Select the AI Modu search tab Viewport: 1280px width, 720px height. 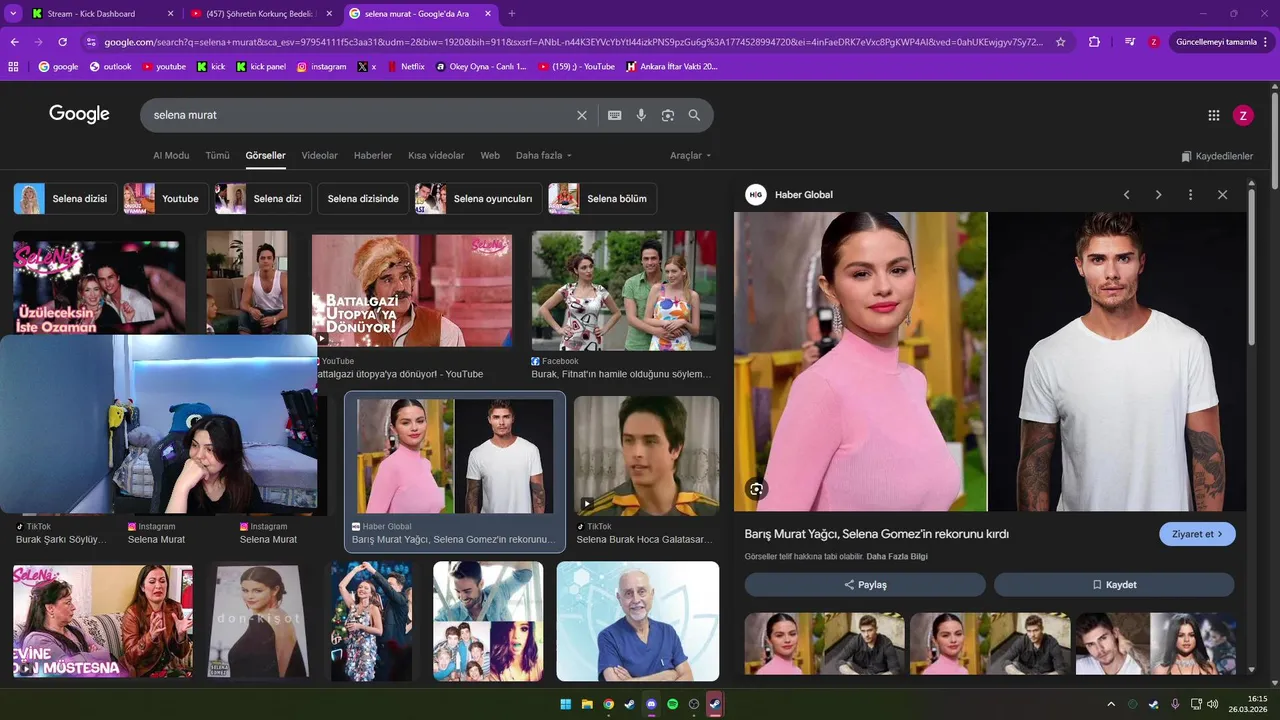coord(171,156)
